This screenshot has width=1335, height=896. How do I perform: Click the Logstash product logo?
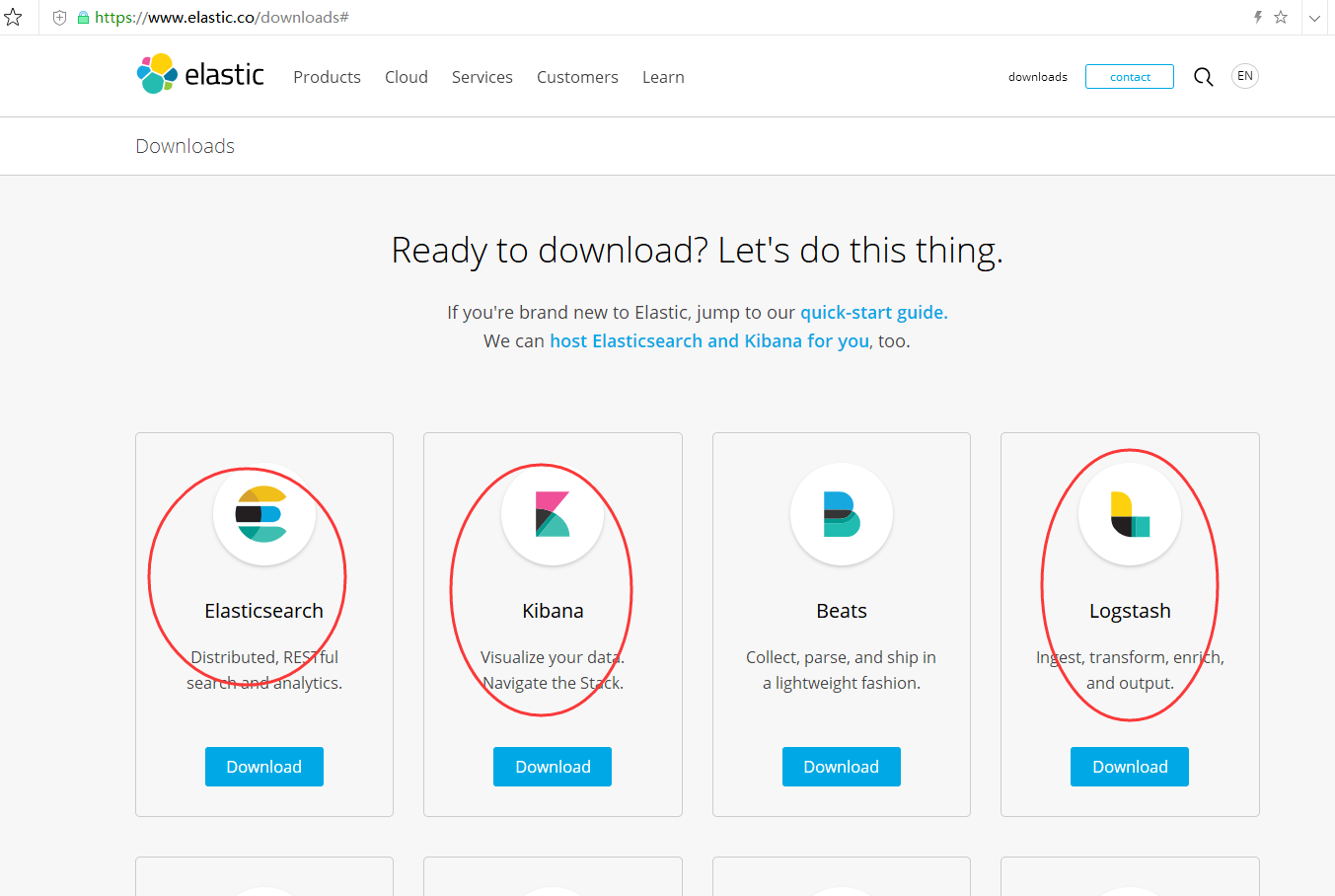coord(1130,514)
